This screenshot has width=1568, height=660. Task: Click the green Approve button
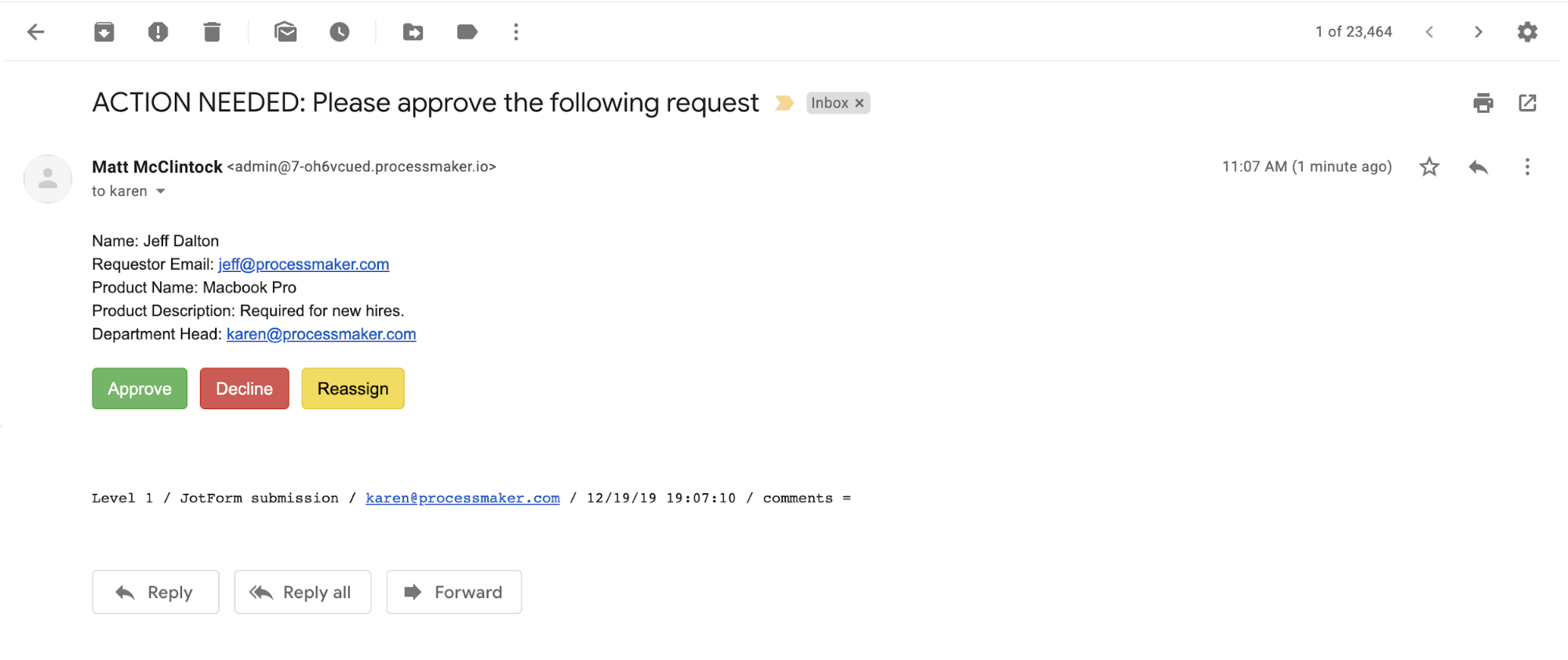point(140,389)
